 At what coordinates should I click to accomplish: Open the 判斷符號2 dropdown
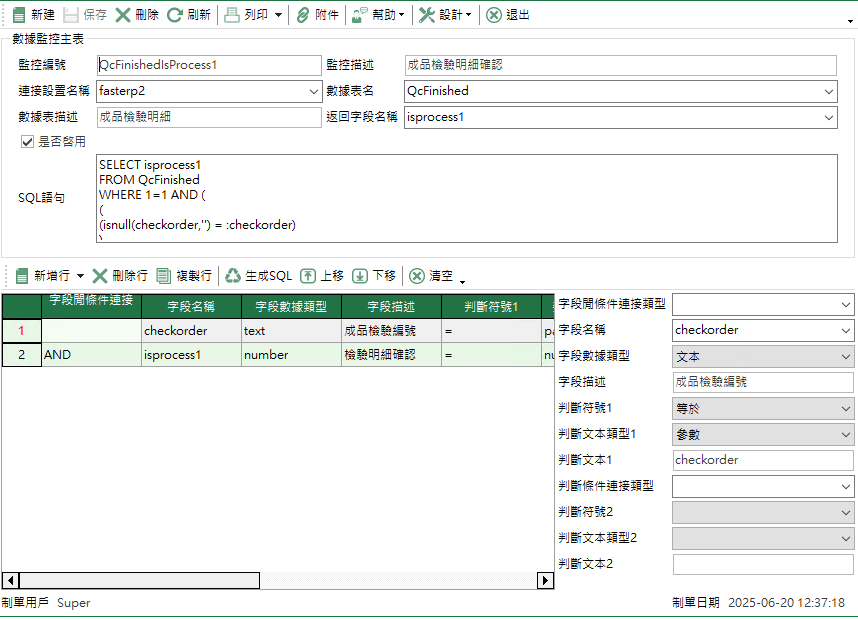pos(845,513)
